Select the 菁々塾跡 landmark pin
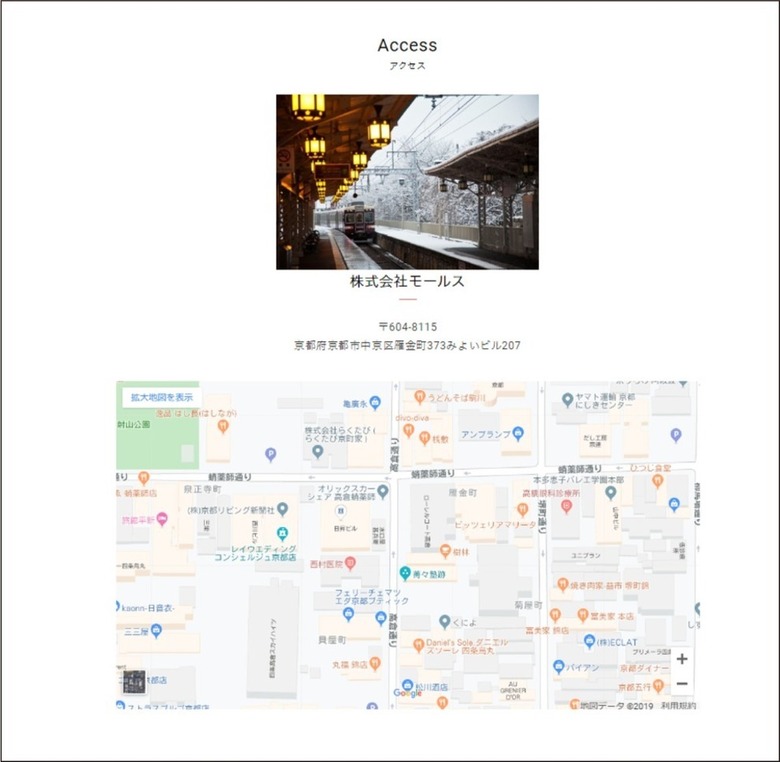 [405, 573]
